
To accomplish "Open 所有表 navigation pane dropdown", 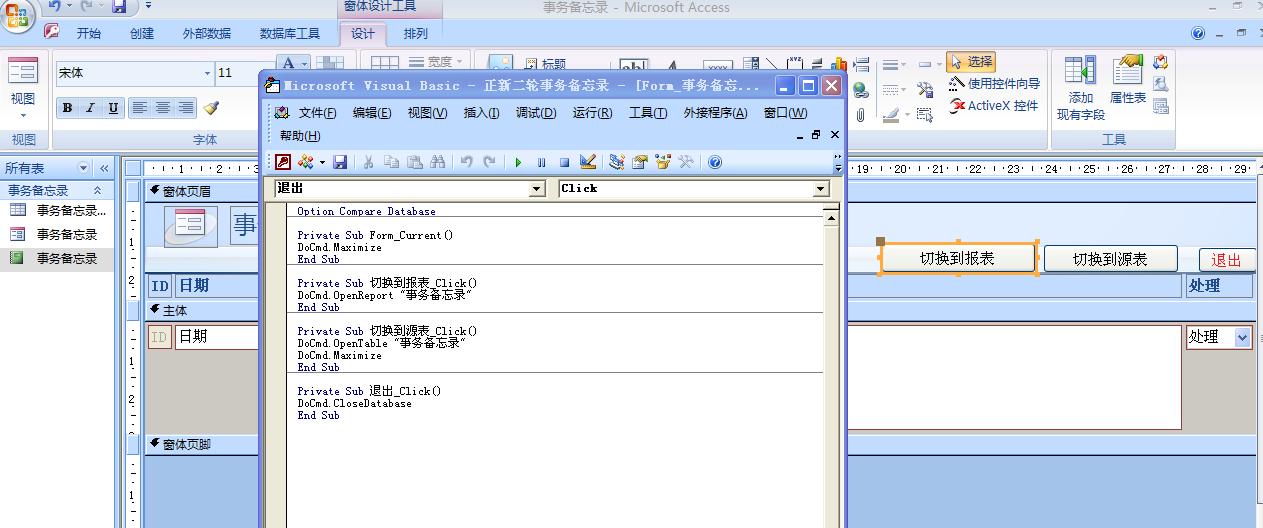I will click(x=83, y=169).
